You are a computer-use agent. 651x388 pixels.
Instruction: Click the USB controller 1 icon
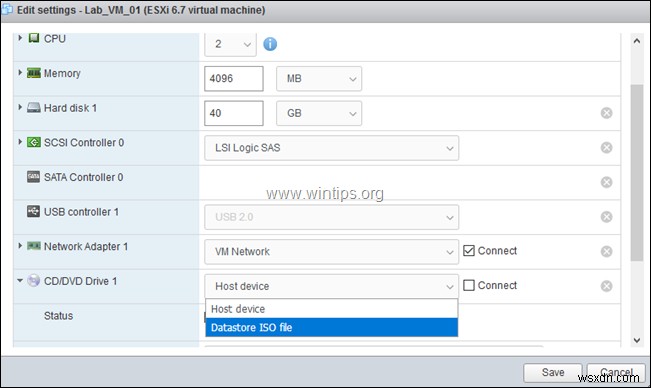point(34,211)
